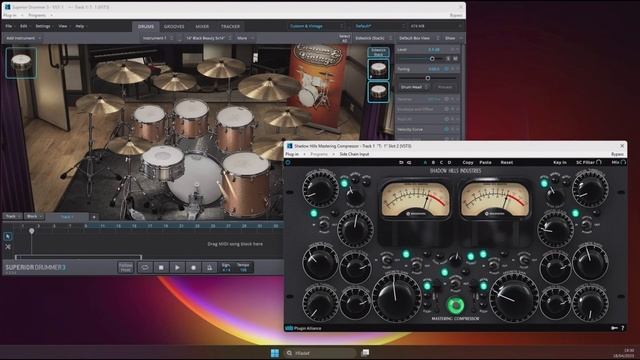This screenshot has height=360, width=640.
Task: Open the More dropdown in instrument bar
Action: (x=245, y=38)
